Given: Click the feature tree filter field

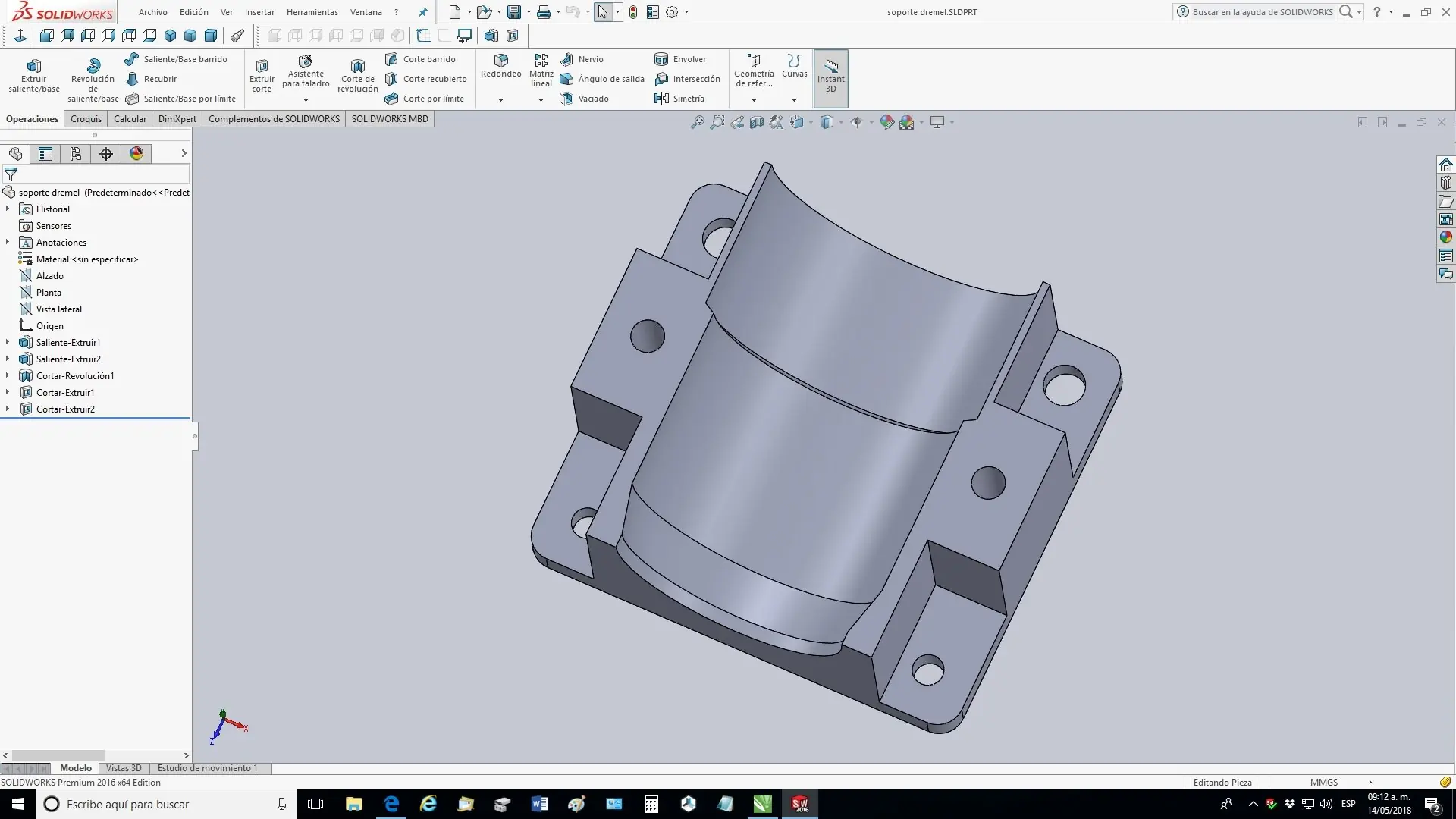Looking at the screenshot, I should 96,174.
